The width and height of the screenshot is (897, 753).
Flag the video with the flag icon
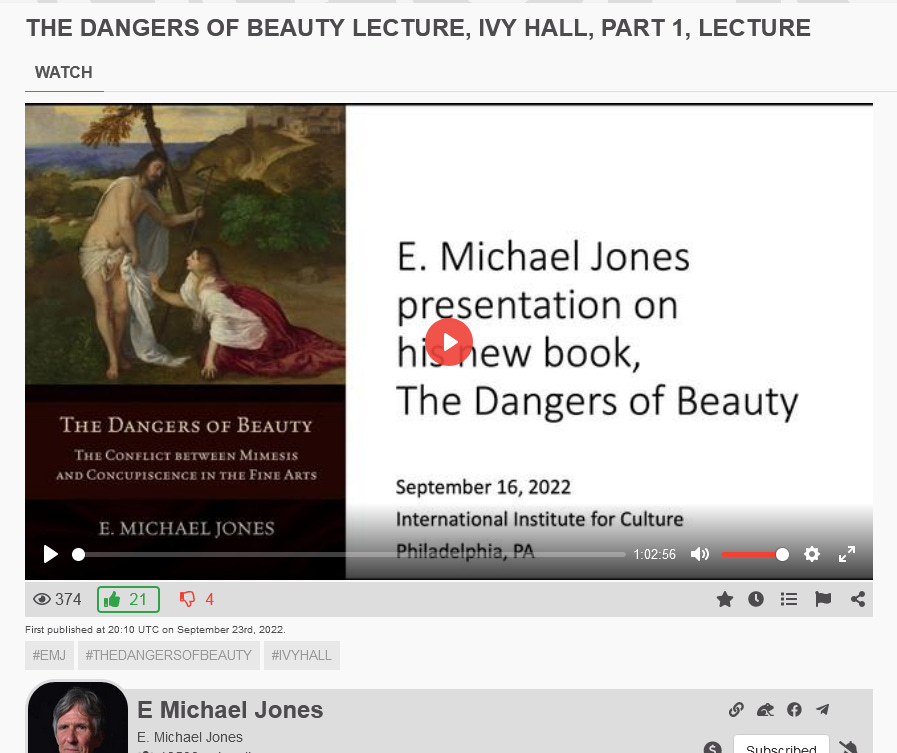823,599
